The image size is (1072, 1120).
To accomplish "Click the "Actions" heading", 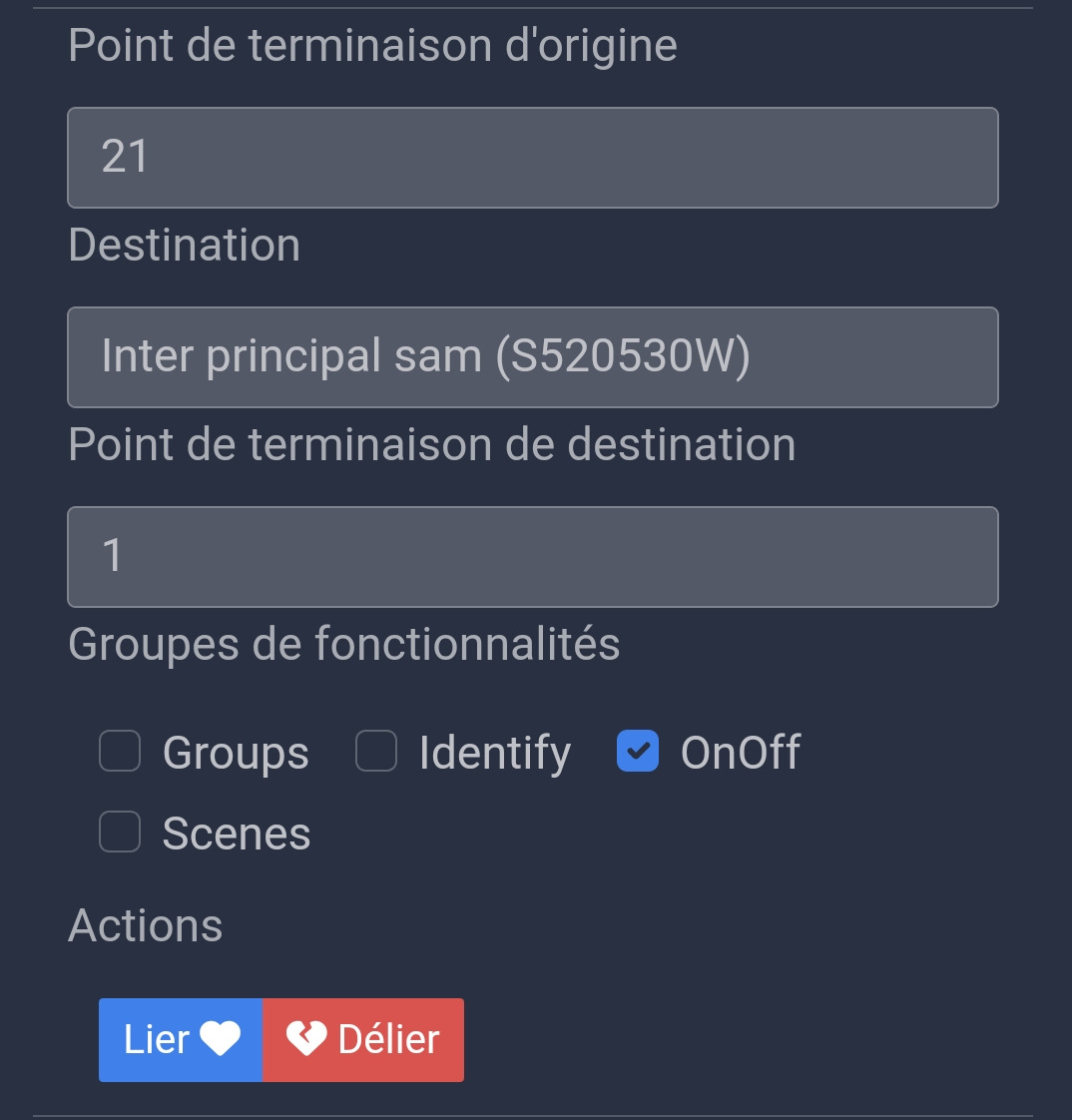I will 146,925.
